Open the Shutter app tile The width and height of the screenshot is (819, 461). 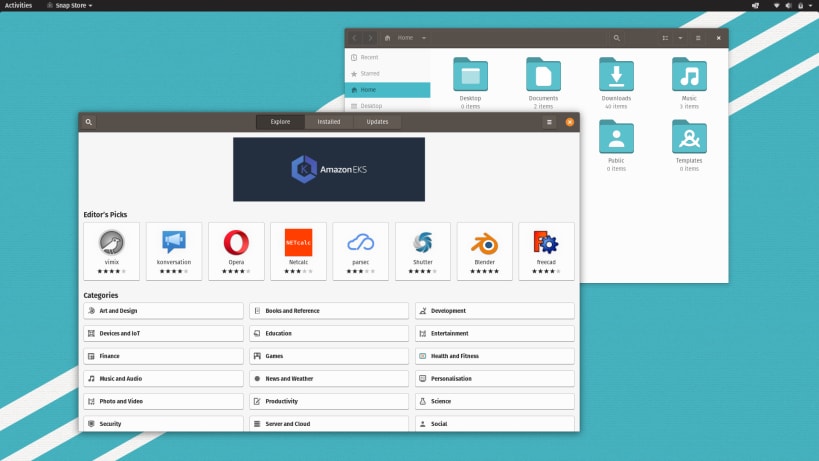[x=423, y=251]
